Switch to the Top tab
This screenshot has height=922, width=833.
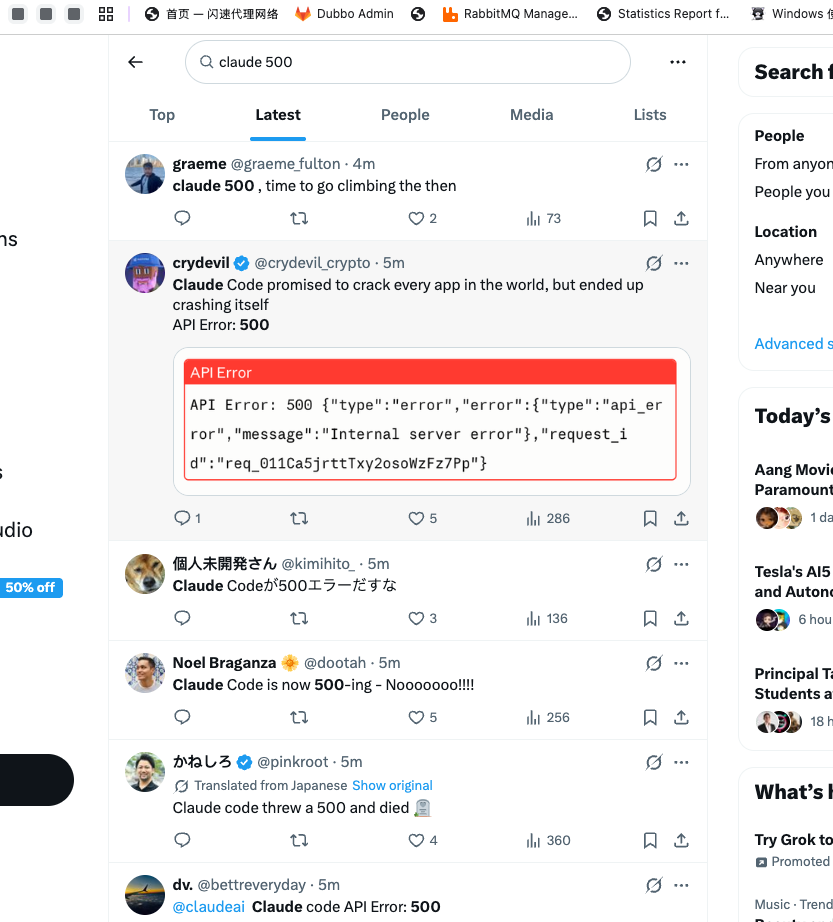coord(162,115)
